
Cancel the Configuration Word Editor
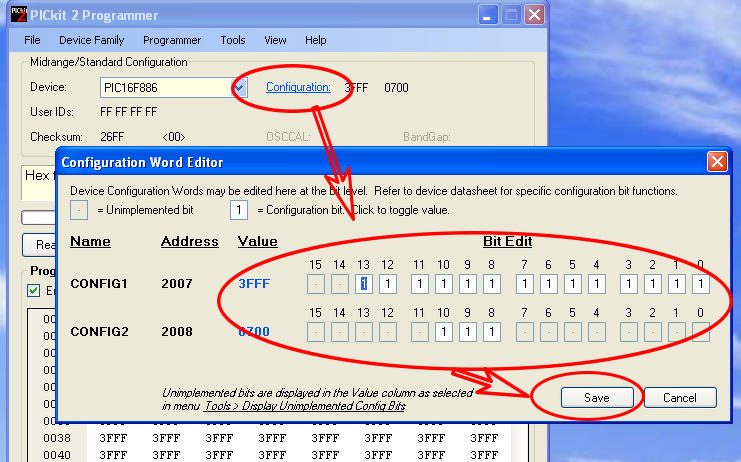(x=680, y=398)
